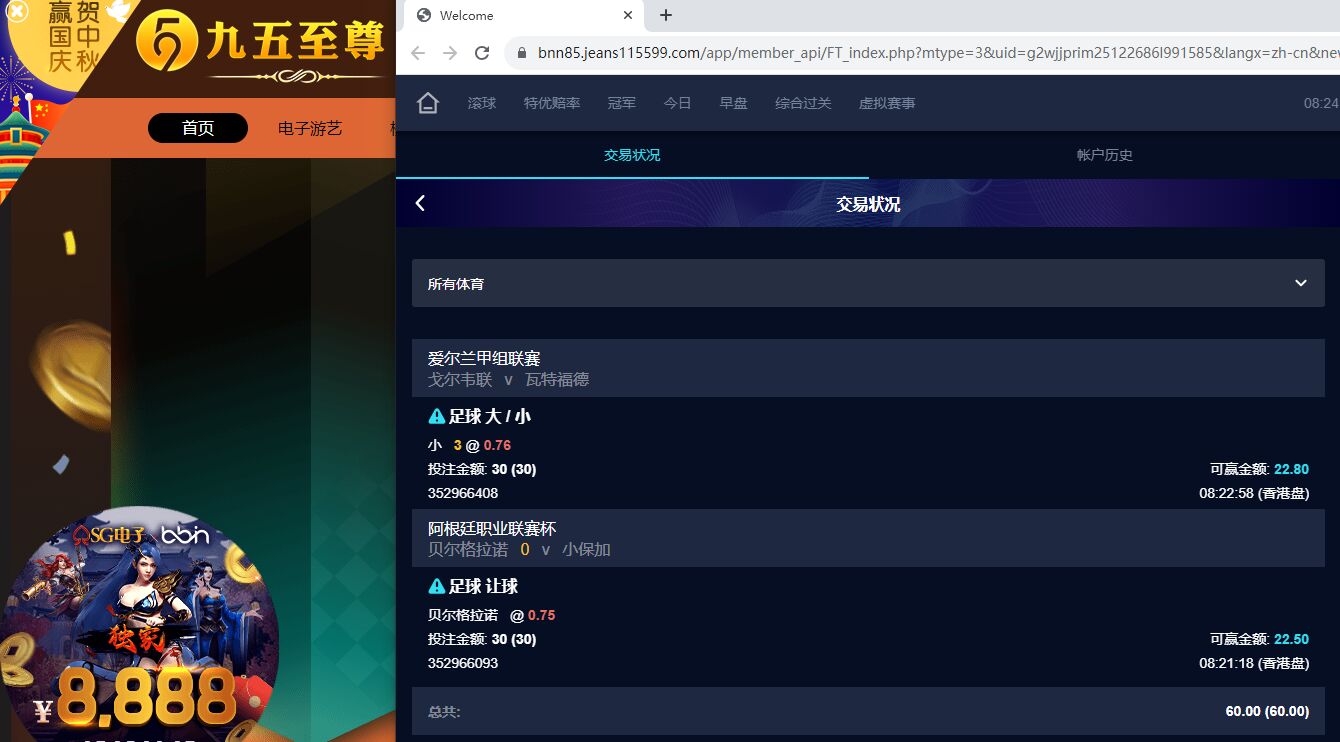Click warning icon next to 足球 大 / 小
1340x742 pixels.
tap(436, 416)
